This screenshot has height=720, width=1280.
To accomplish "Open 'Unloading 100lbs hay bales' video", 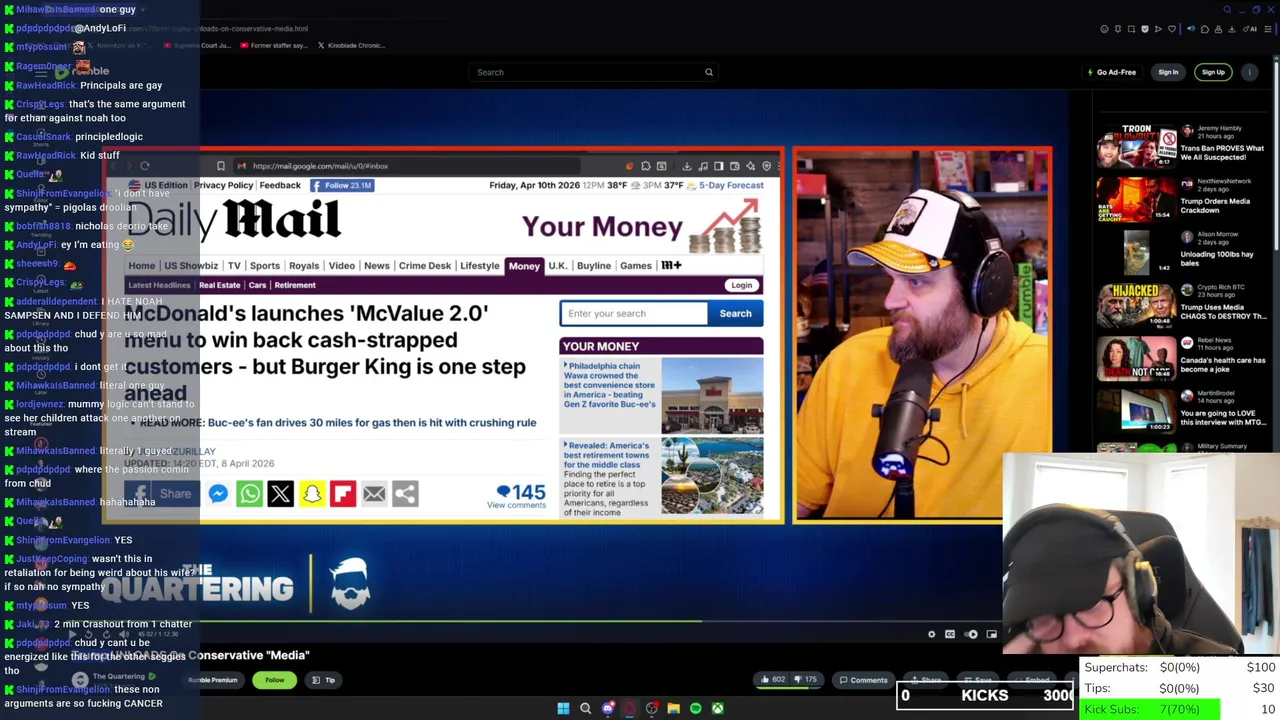I will click(1217, 258).
